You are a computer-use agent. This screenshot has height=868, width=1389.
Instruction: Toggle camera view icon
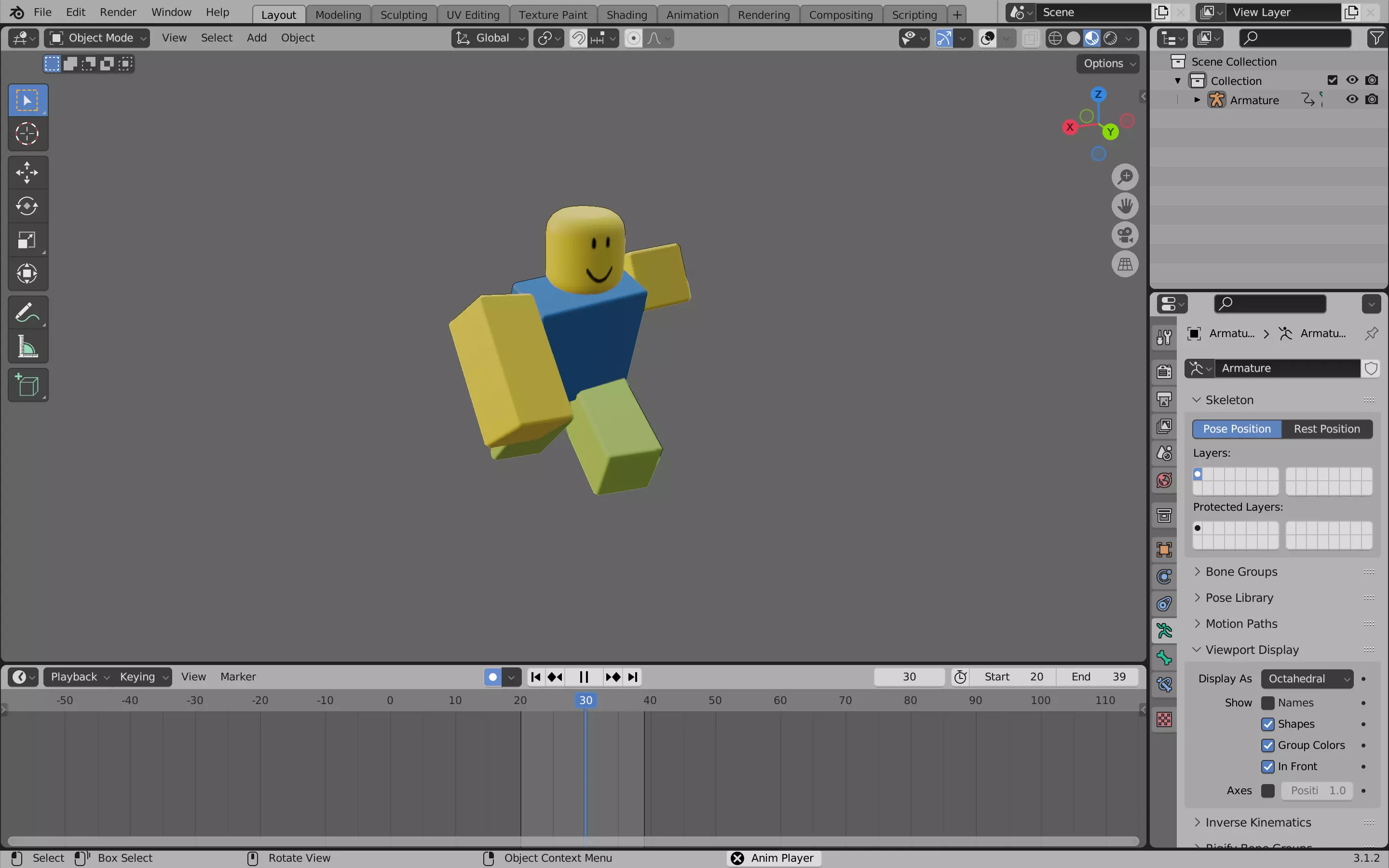point(1124,235)
